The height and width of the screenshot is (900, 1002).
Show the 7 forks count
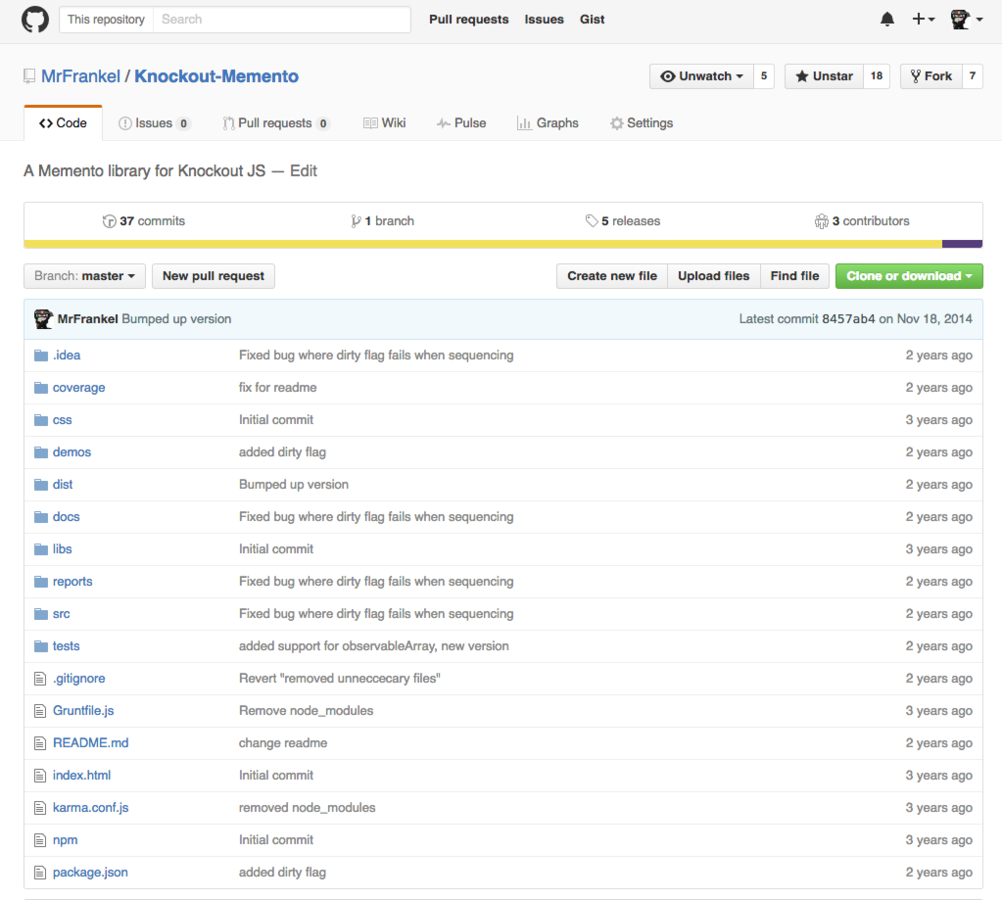pyautogui.click(x=973, y=76)
